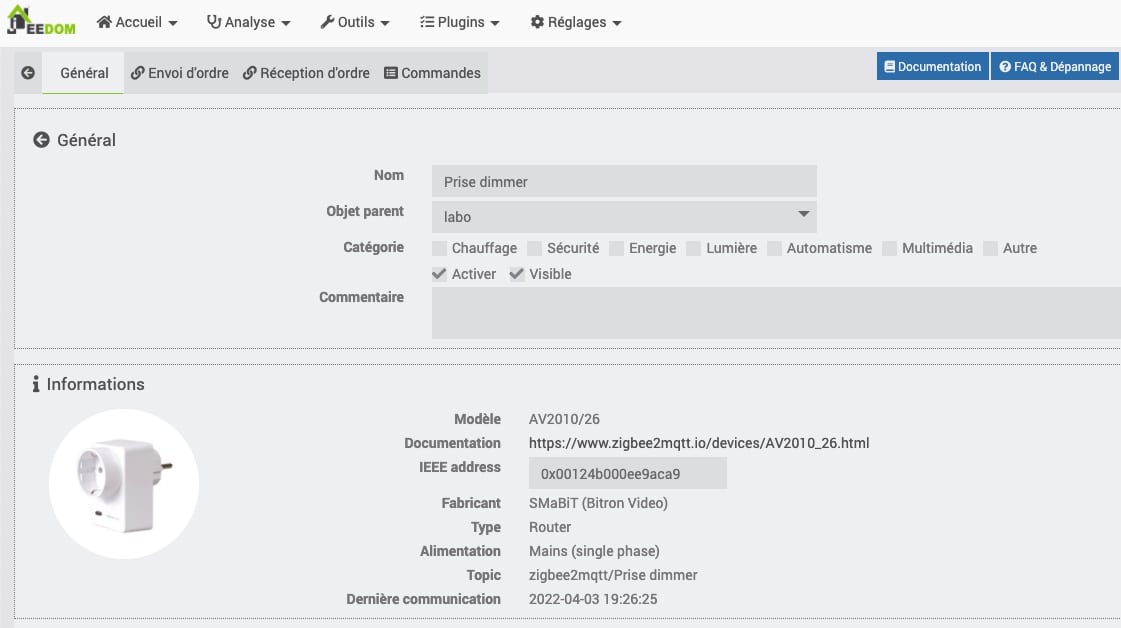Click the link icon in Réception d'ordre tab
1121x628 pixels.
[x=250, y=73]
